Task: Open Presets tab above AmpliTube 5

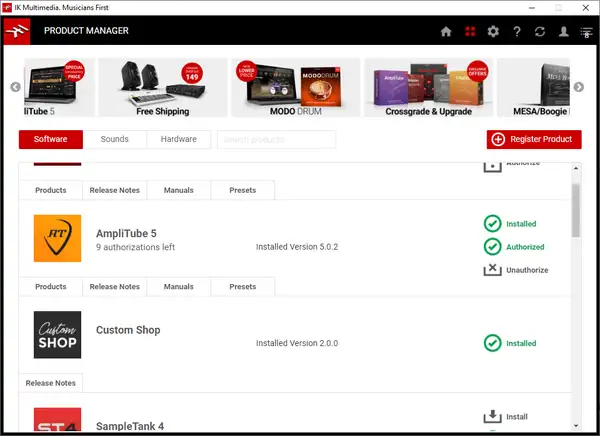Action: (243, 190)
